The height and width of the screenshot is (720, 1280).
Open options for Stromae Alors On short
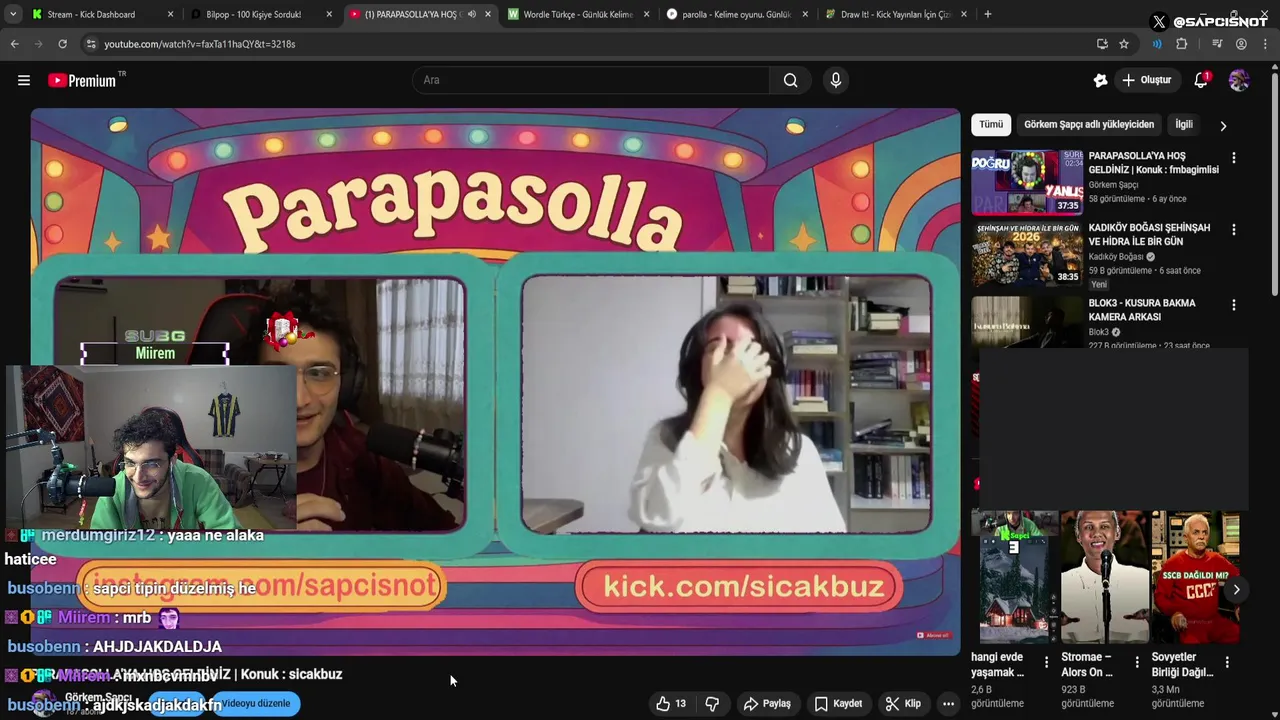coord(1136,662)
